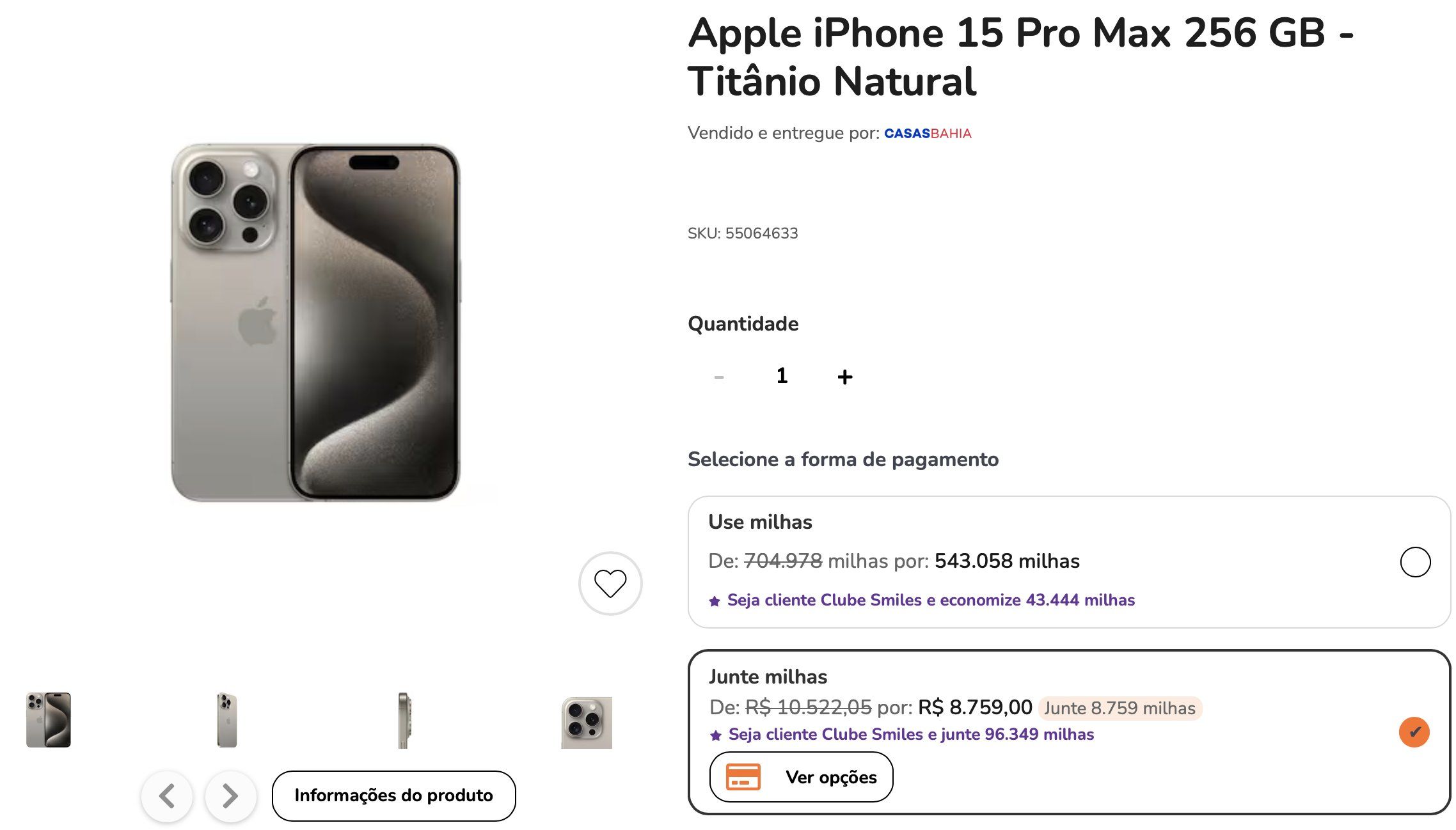This screenshot has height=830, width=1456.
Task: Click the orange credit card icon
Action: pos(743,777)
